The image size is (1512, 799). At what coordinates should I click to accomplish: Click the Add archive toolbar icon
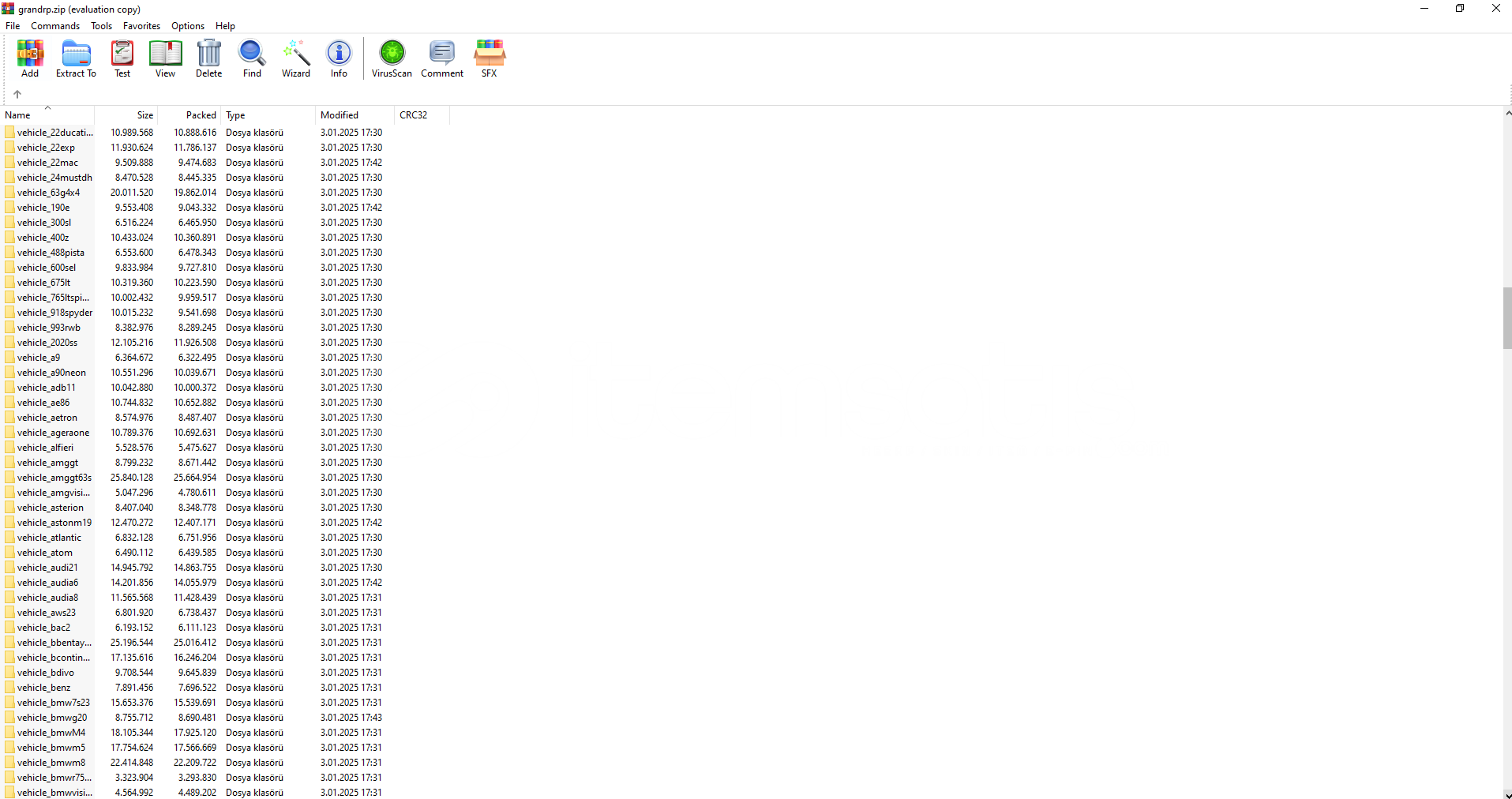click(30, 58)
